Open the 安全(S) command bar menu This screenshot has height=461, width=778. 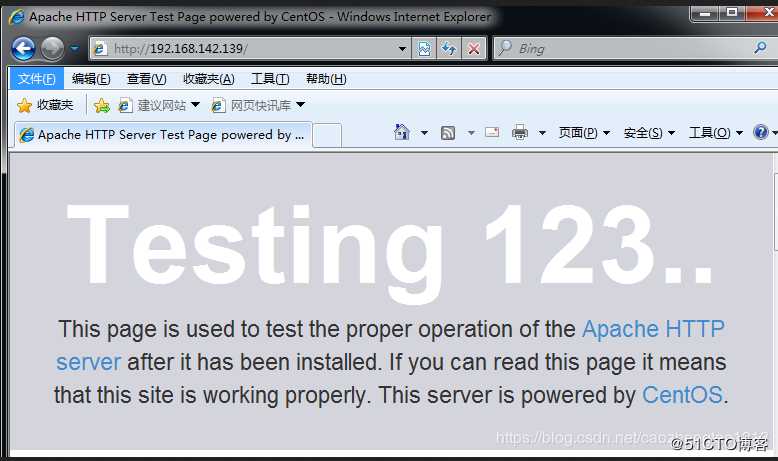pos(649,133)
